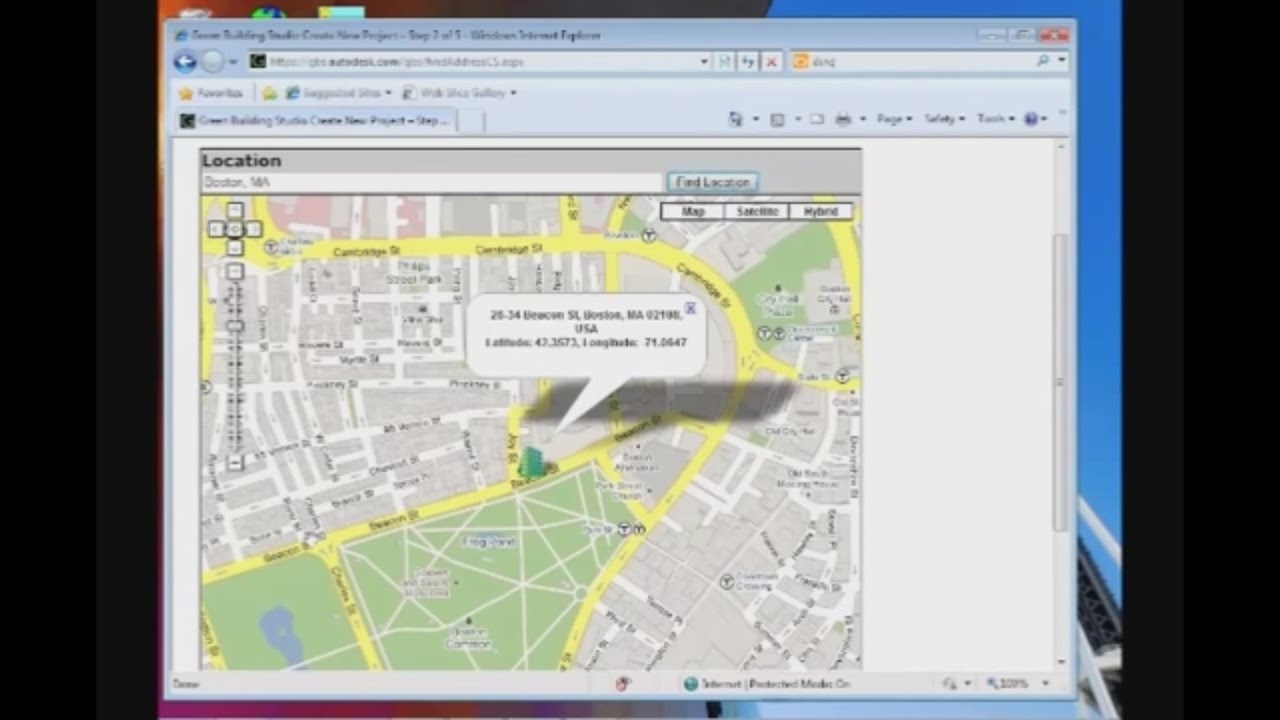Select Map view mode
This screenshot has height=720, width=1280.
(x=692, y=211)
